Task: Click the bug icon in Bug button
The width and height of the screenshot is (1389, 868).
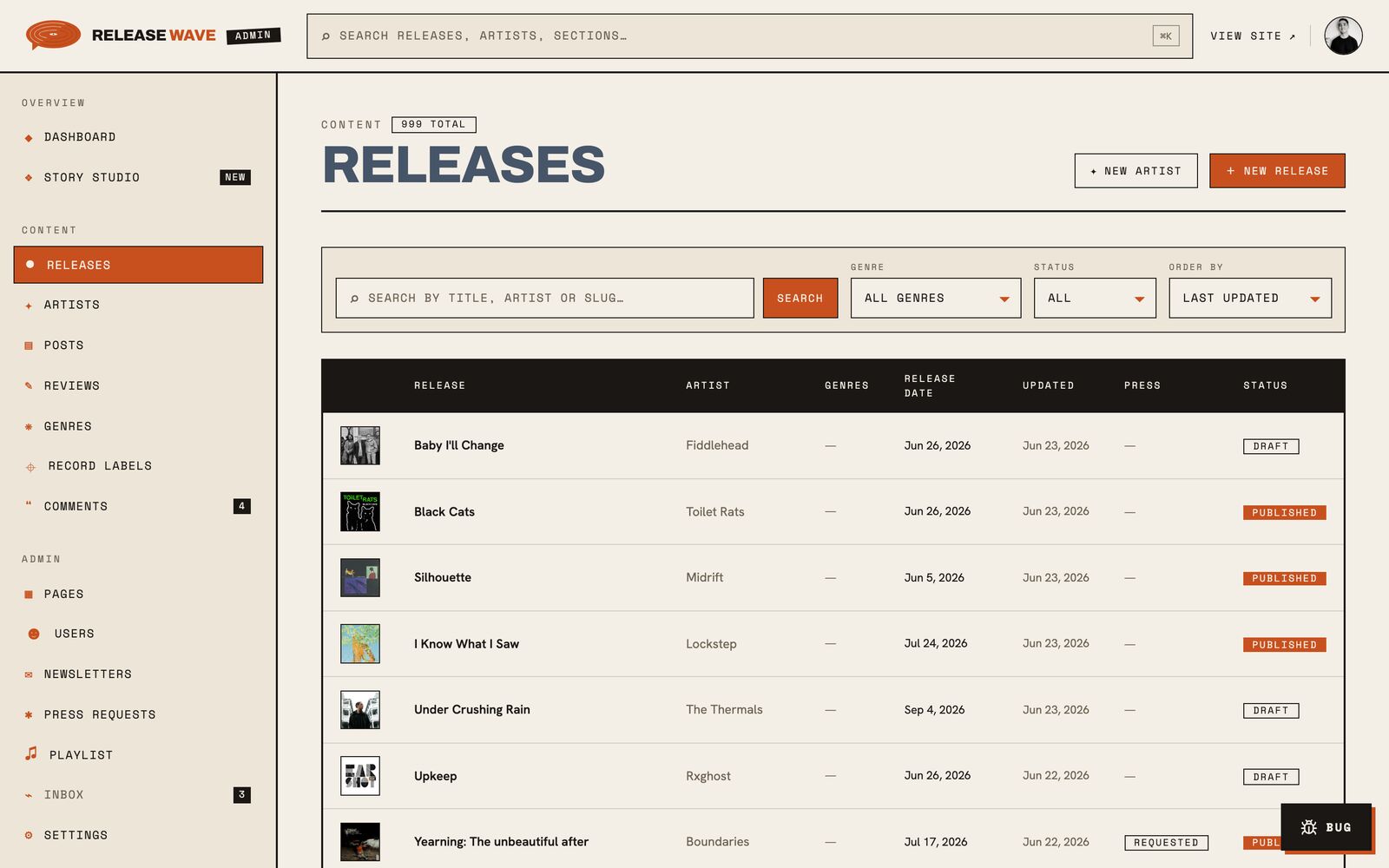Action: (1308, 827)
